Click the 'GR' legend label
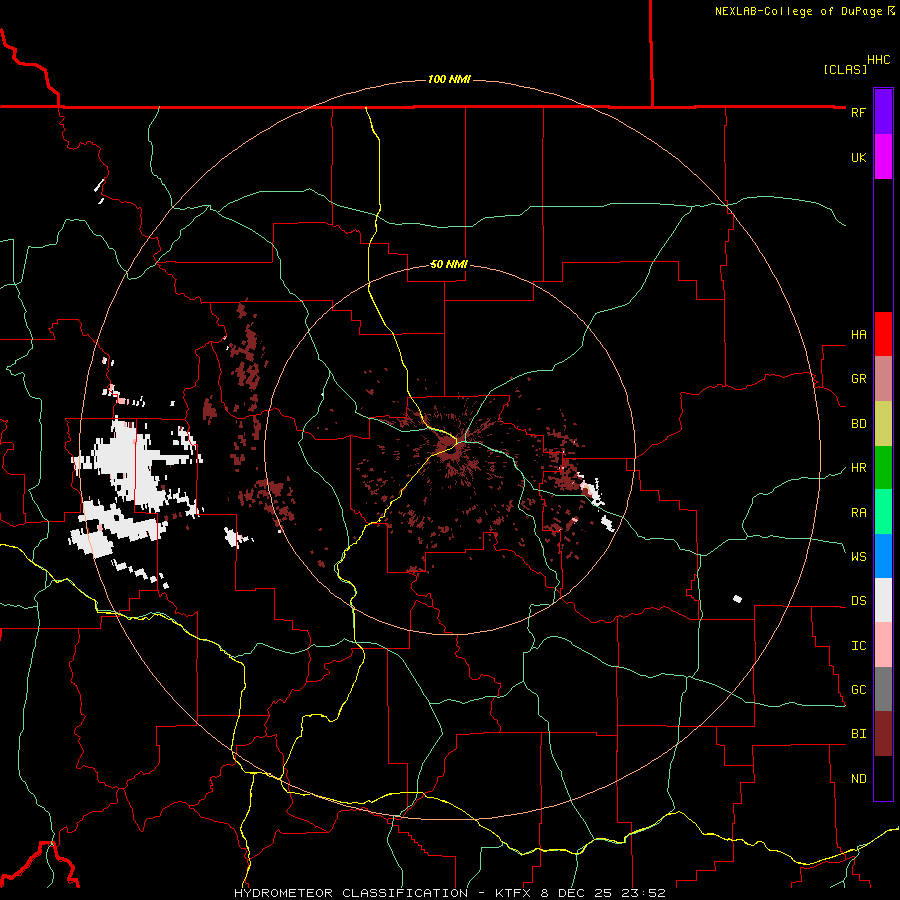The height and width of the screenshot is (900, 900). tap(858, 379)
